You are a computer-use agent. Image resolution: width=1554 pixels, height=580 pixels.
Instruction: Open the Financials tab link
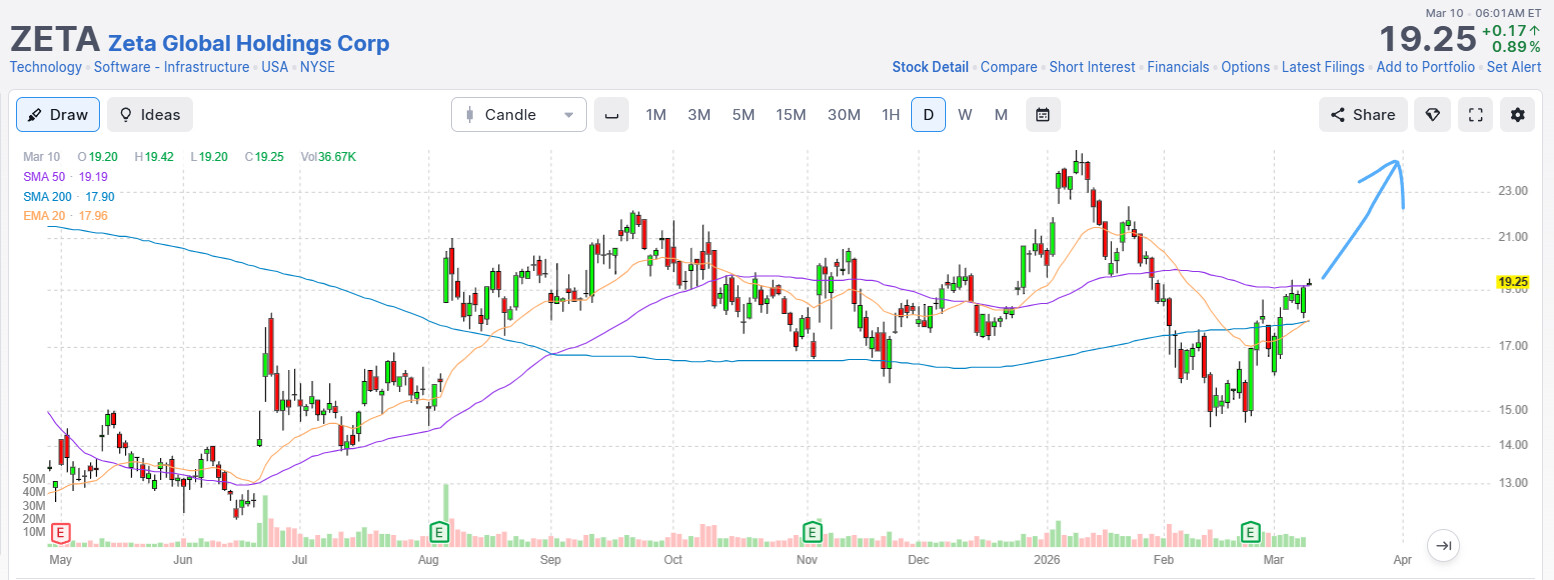point(1178,67)
